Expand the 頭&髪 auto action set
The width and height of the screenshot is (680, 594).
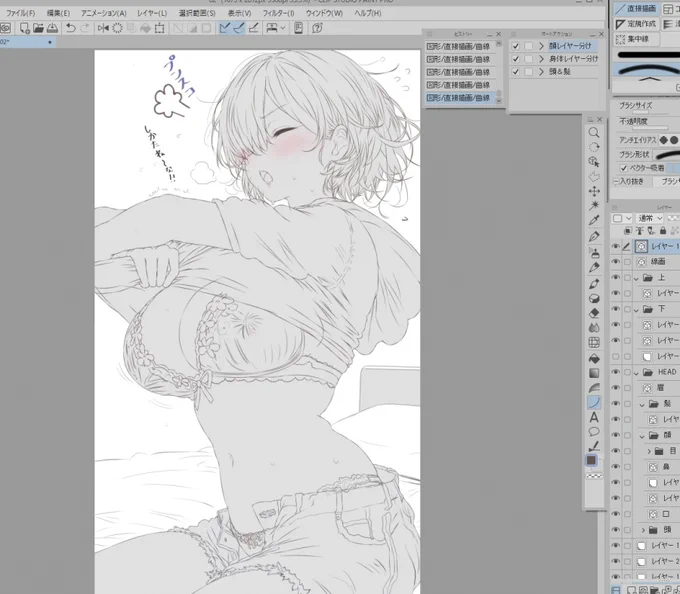pyautogui.click(x=541, y=72)
